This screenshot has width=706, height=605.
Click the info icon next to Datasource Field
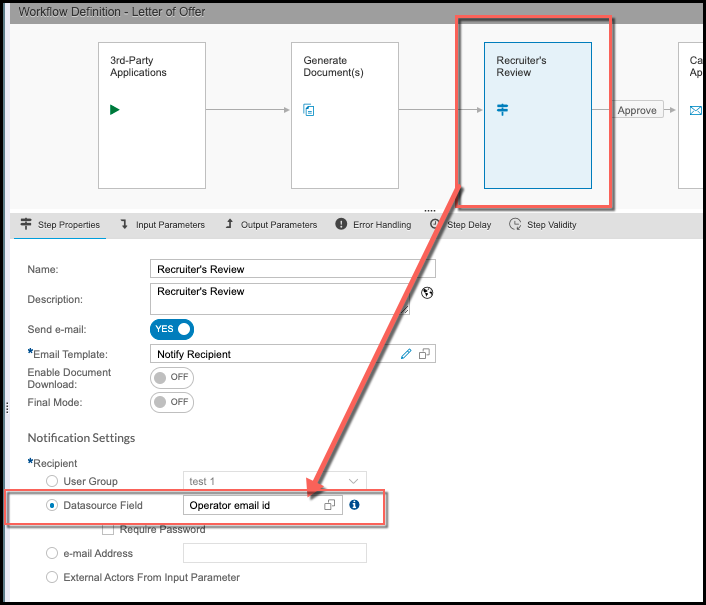[x=354, y=505]
